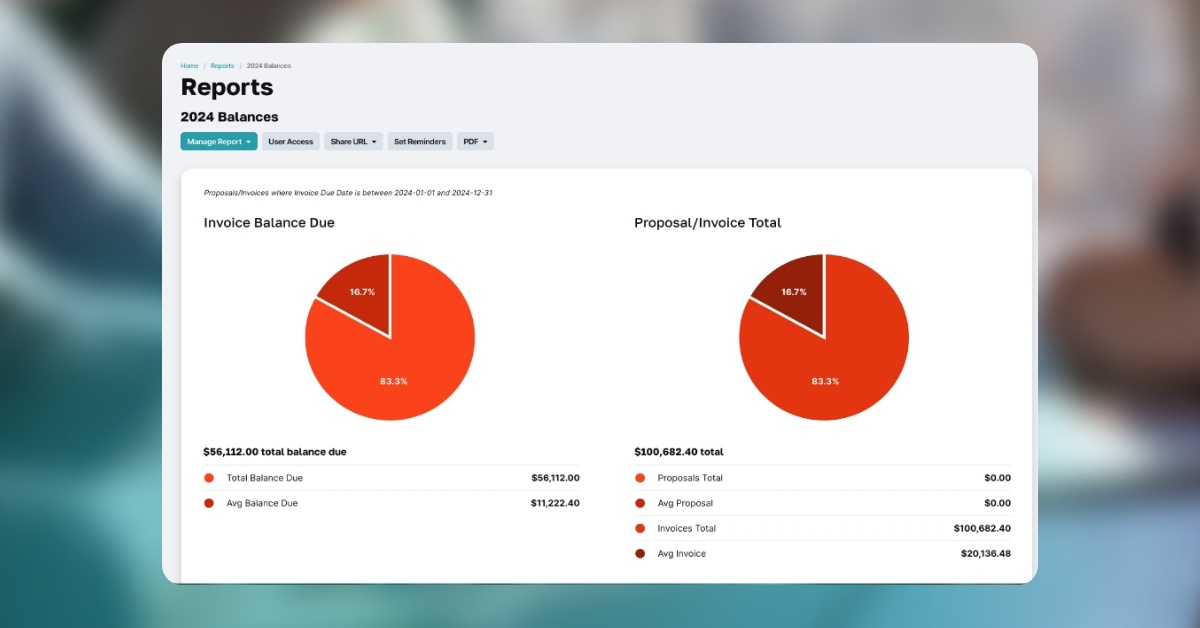Viewport: 1200px width, 628px height.
Task: Select the Avg Proposal label
Action: (686, 503)
